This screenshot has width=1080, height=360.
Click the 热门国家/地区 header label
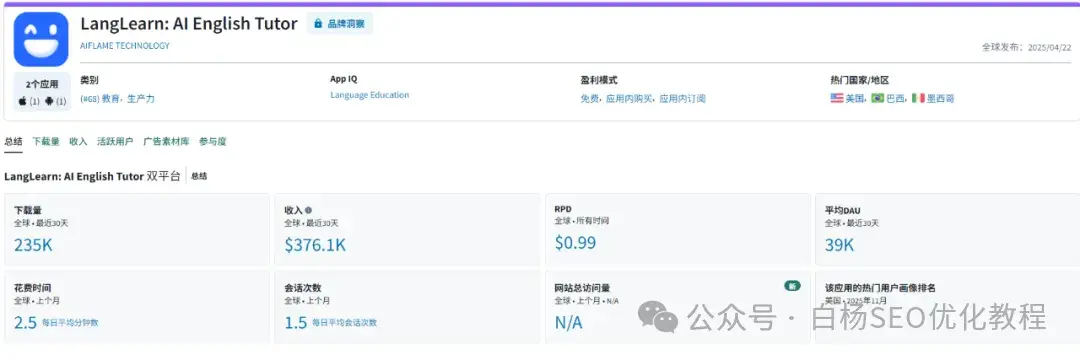coord(860,80)
